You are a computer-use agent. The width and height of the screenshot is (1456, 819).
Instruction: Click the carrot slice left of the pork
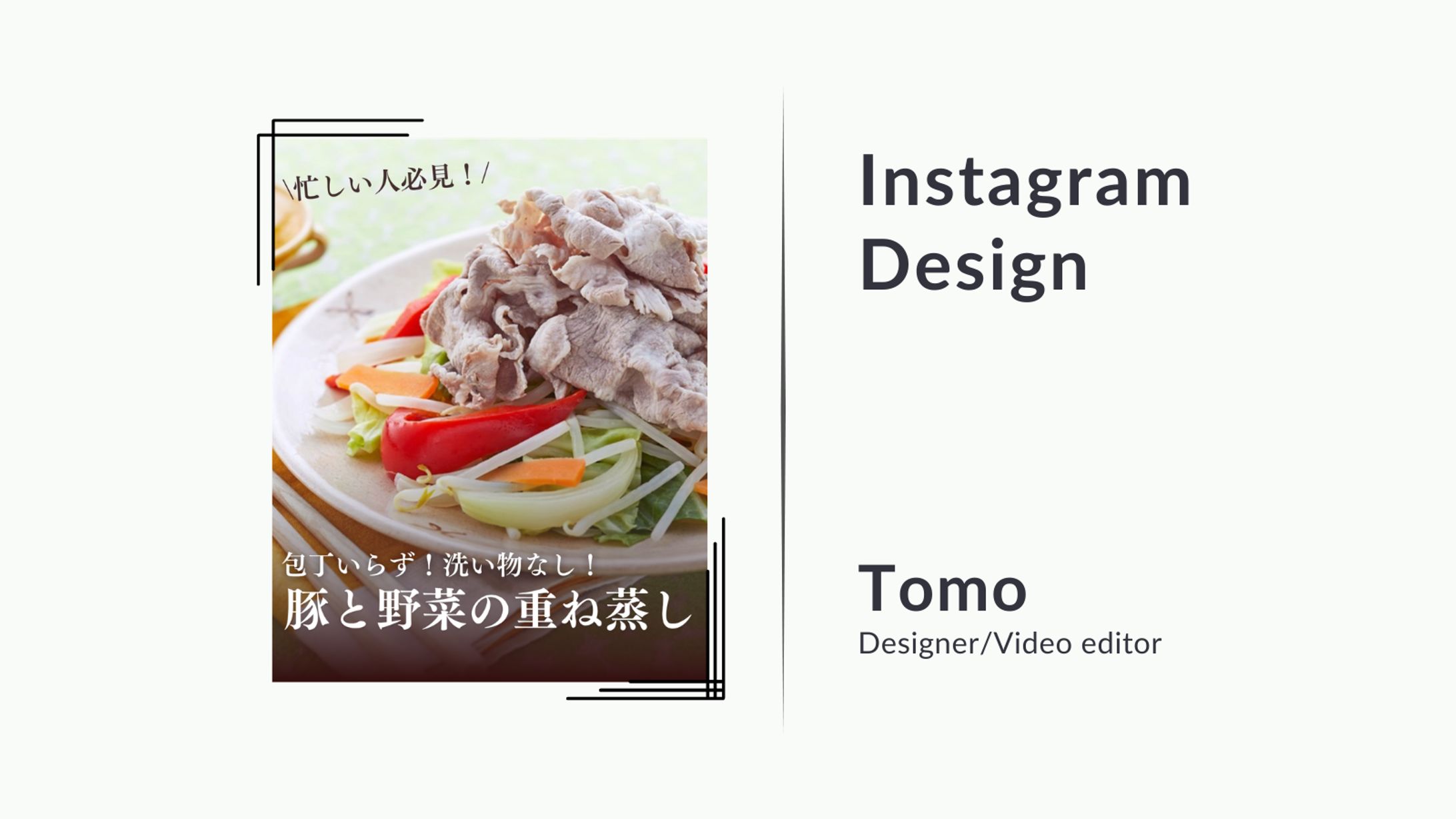tap(387, 381)
